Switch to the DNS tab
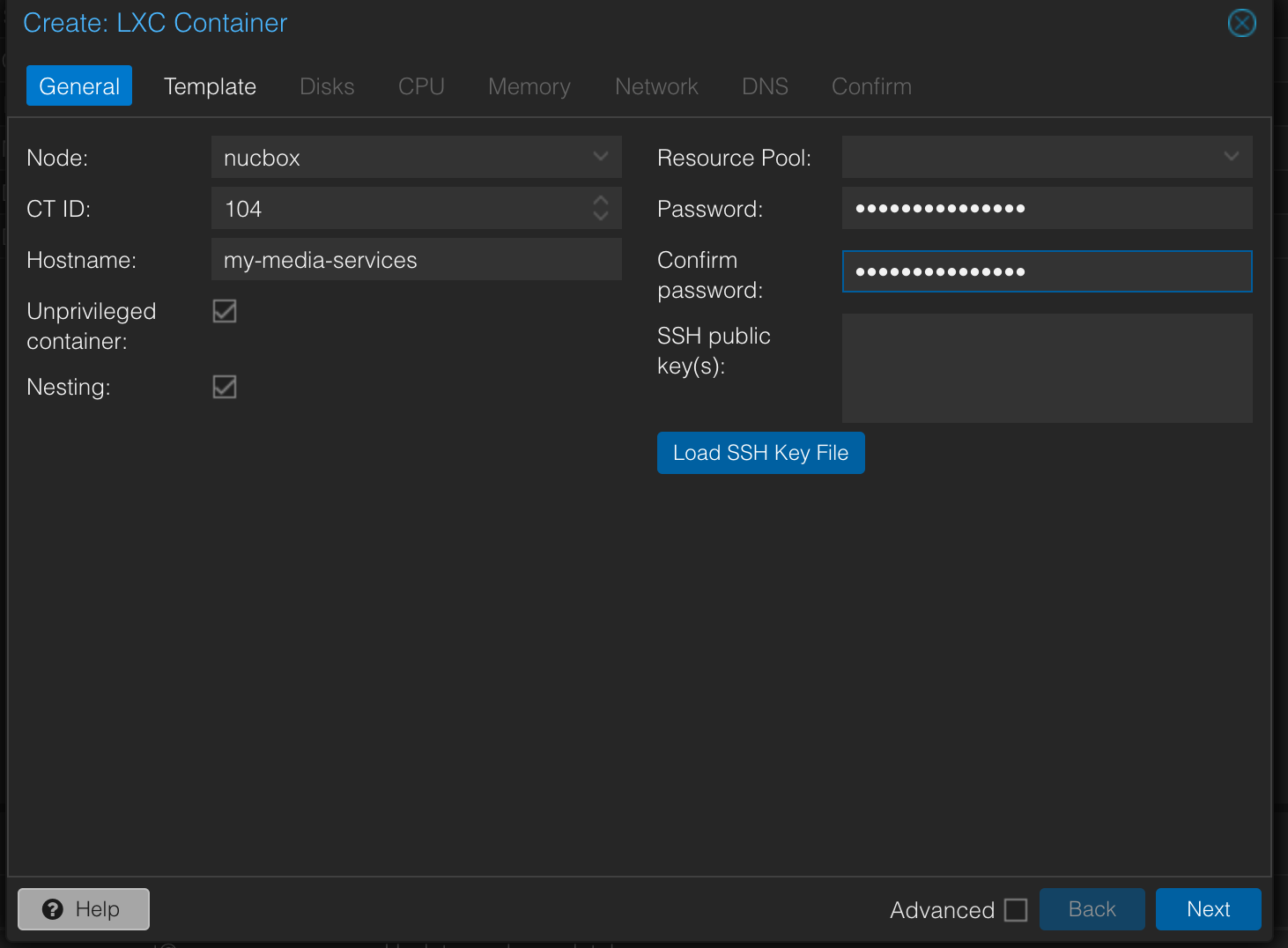Image resolution: width=1288 pixels, height=948 pixels. click(x=765, y=85)
